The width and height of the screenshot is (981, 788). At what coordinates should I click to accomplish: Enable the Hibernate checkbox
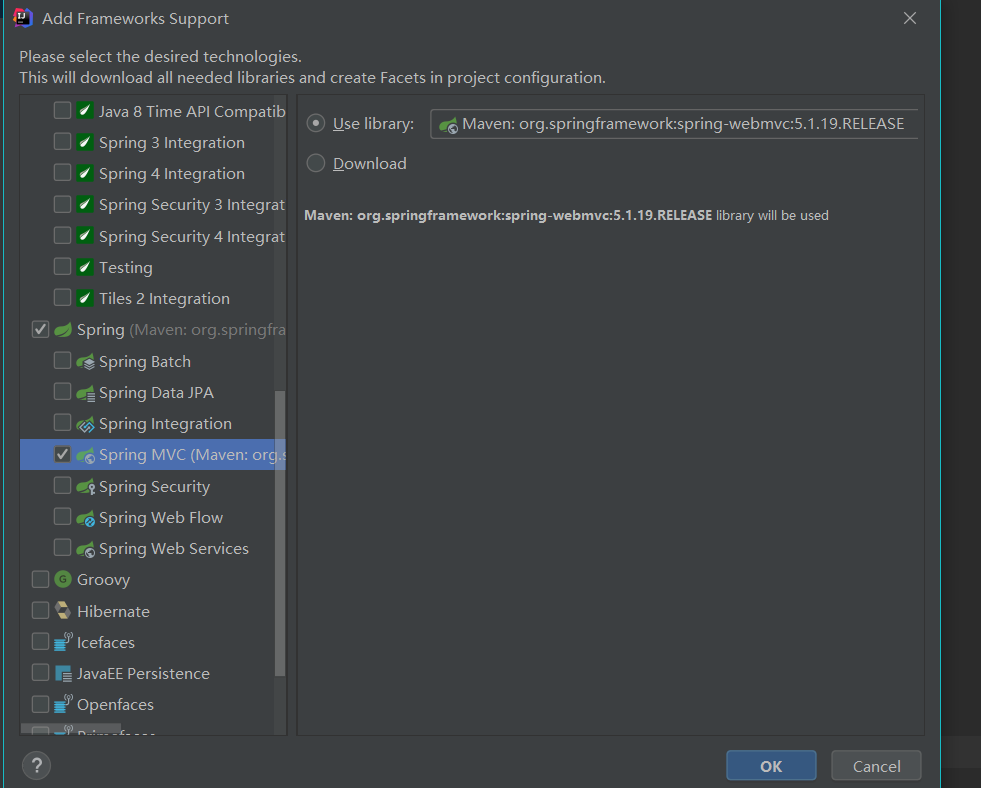point(40,610)
